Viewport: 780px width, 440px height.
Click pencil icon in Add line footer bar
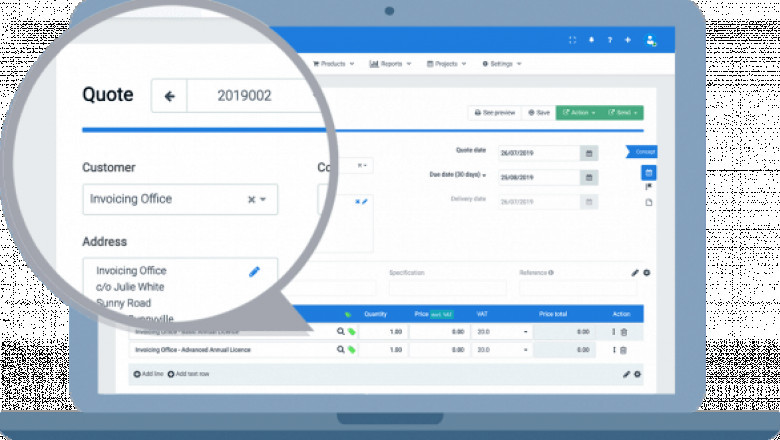tap(626, 374)
